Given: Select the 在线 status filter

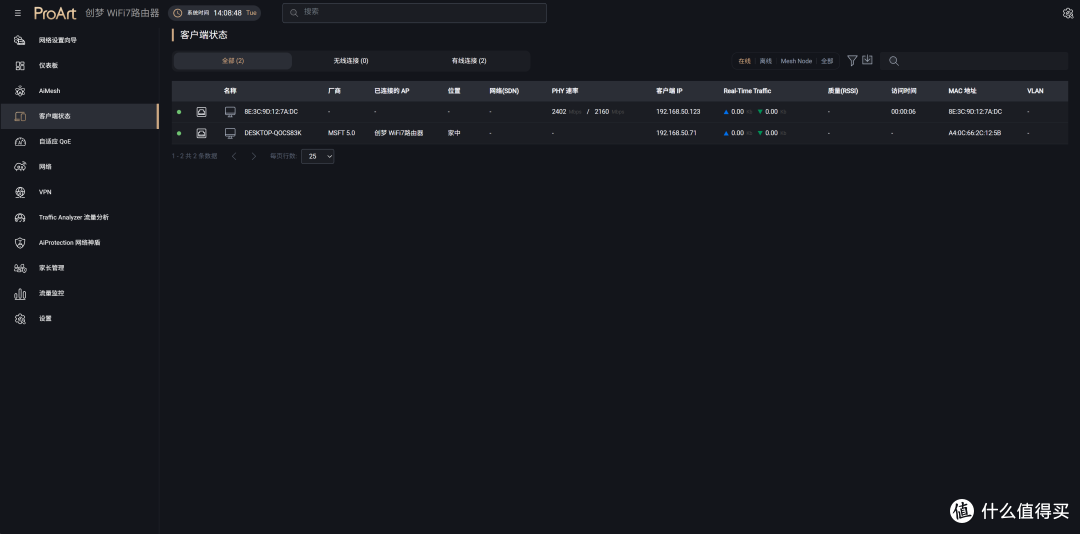Looking at the screenshot, I should (x=745, y=61).
